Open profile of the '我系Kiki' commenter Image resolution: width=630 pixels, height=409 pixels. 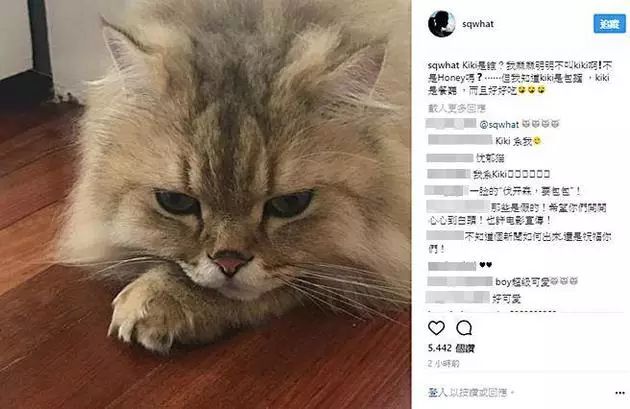pyautogui.click(x=448, y=174)
